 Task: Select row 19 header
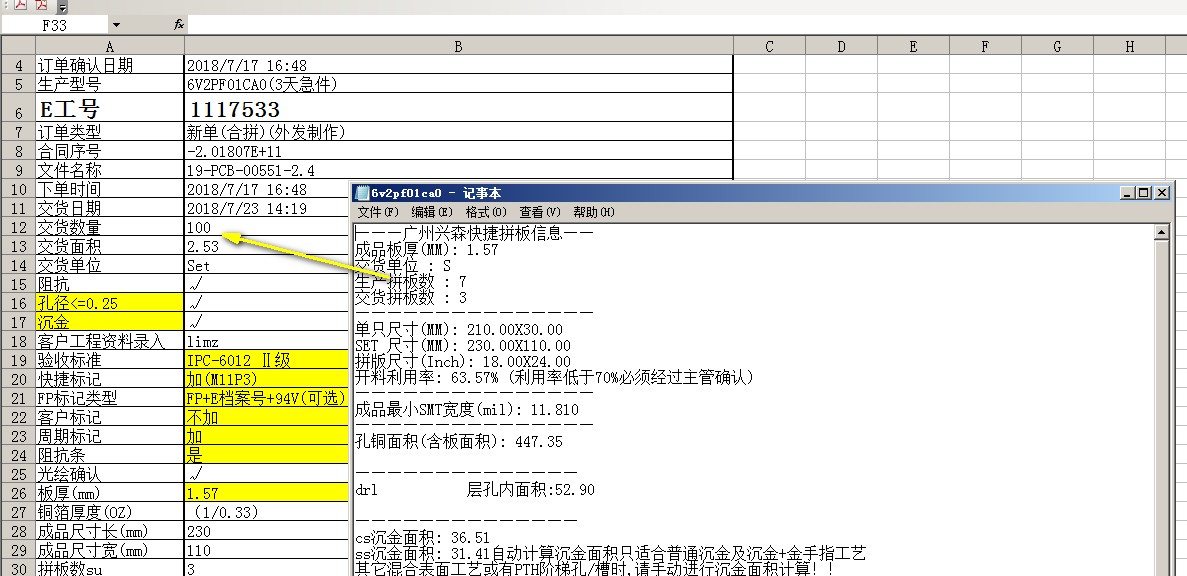coord(18,360)
